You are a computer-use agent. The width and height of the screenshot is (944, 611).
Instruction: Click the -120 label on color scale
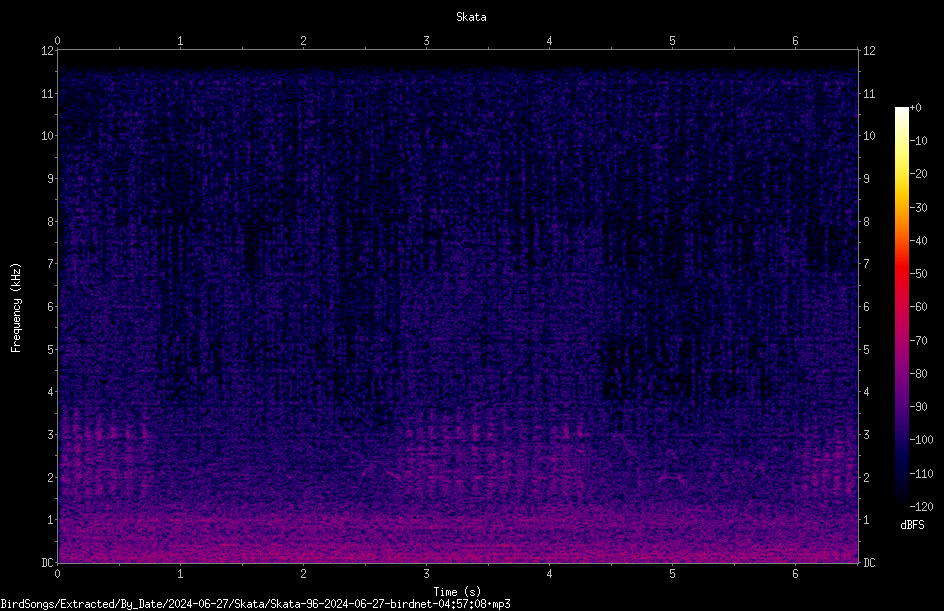921,506
